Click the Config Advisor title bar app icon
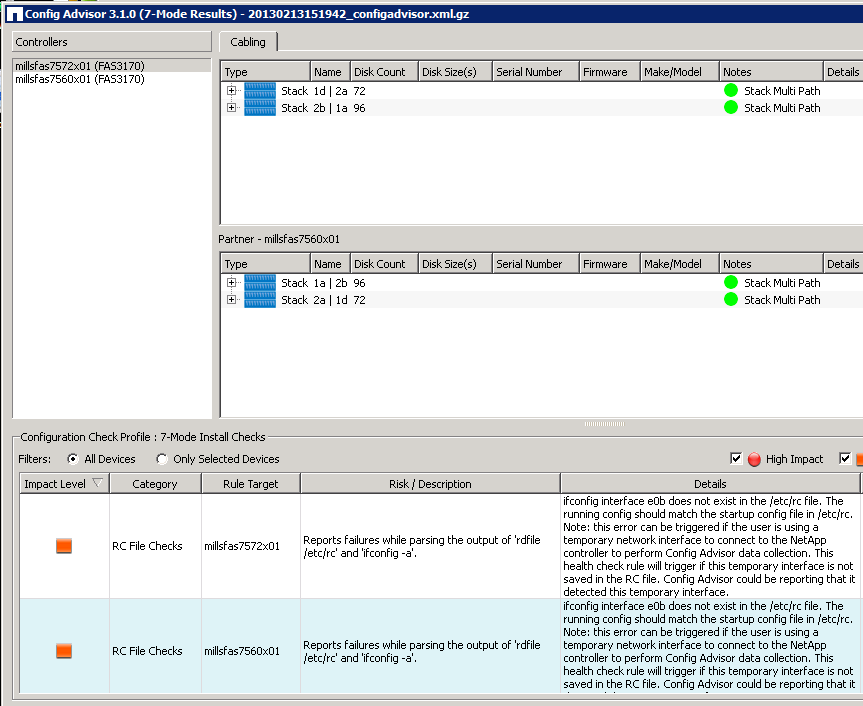Image resolution: width=863 pixels, height=706 pixels. (14, 14)
